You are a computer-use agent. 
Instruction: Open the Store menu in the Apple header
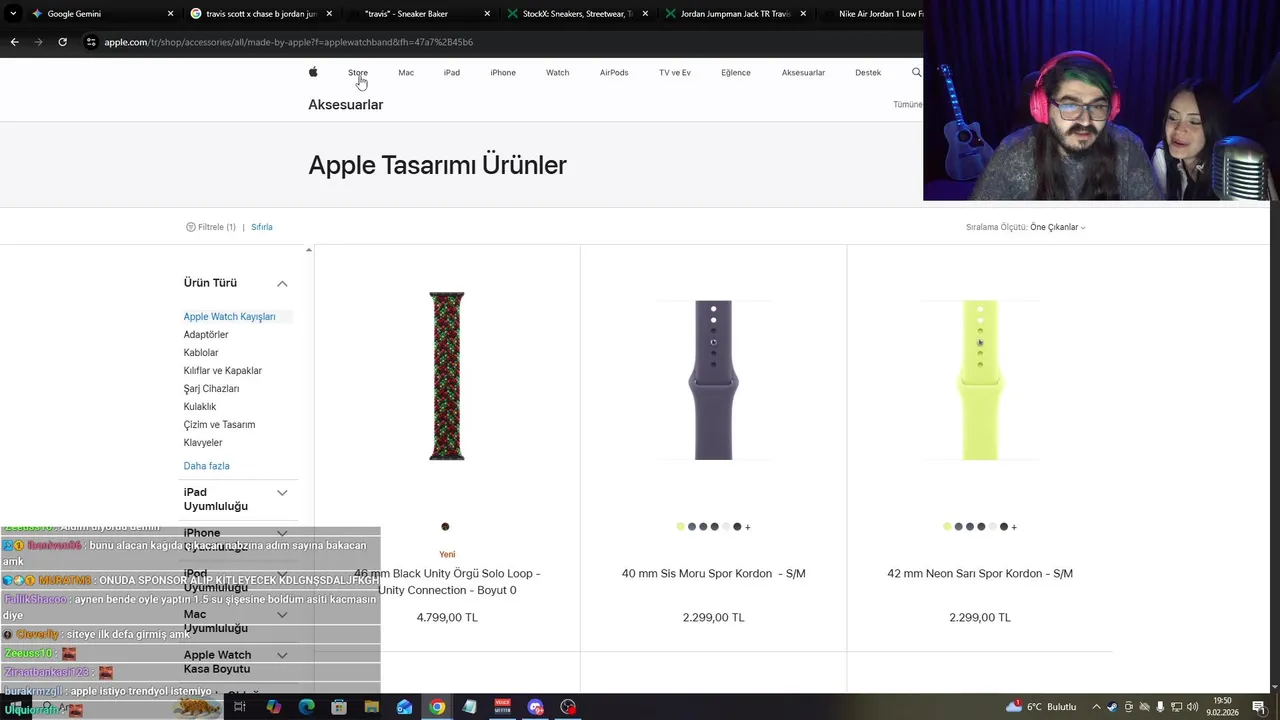click(x=358, y=72)
